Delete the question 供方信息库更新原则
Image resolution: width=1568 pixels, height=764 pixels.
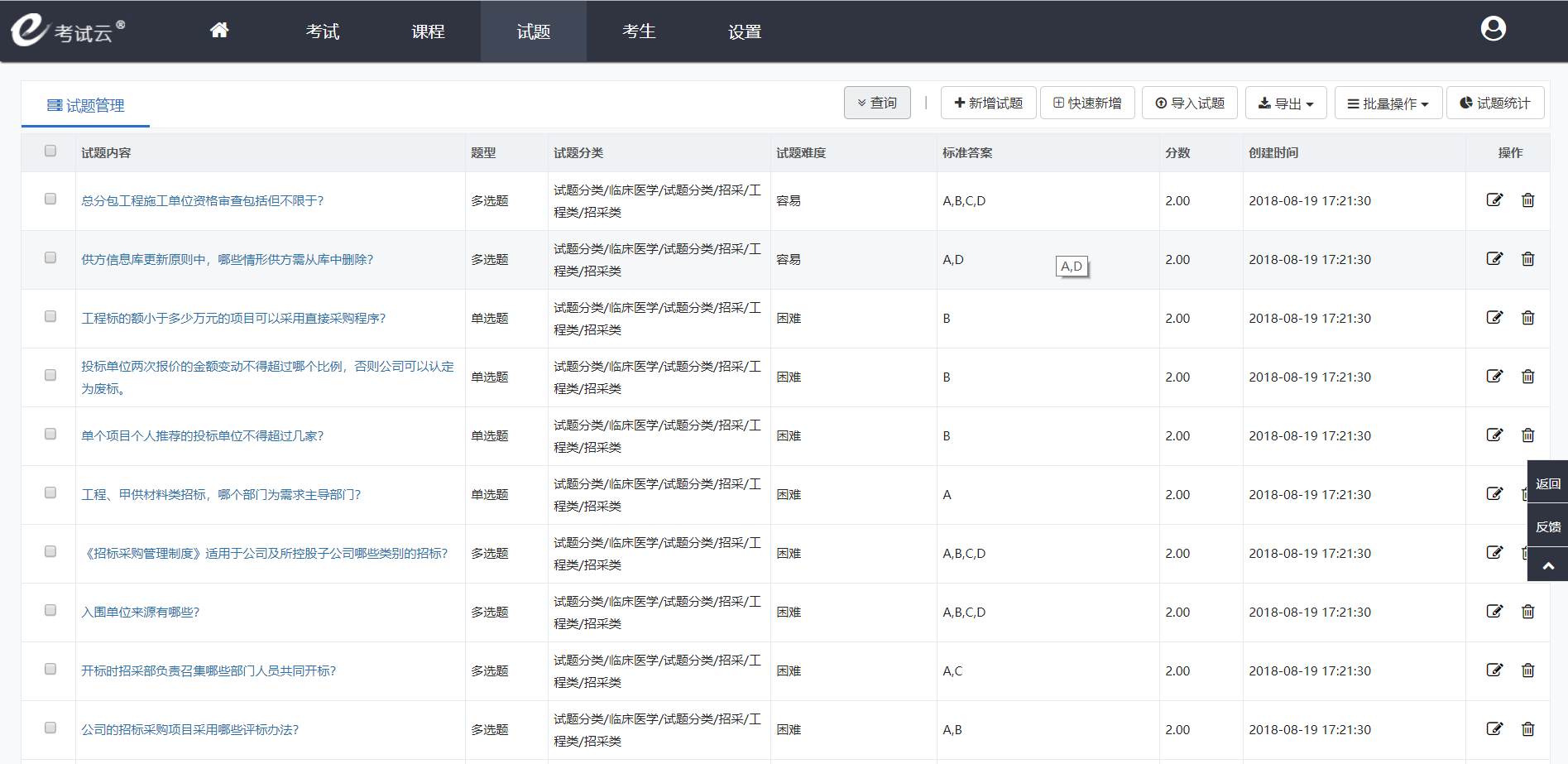1527,258
